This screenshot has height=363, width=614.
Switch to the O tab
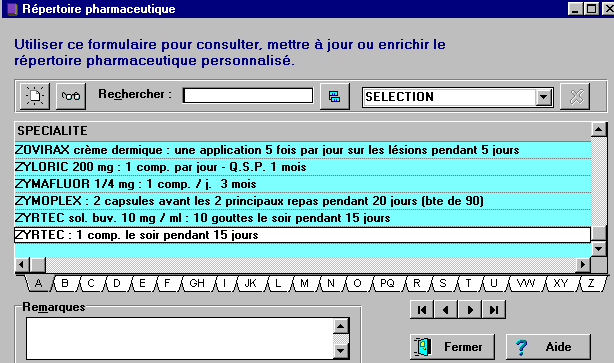point(357,283)
